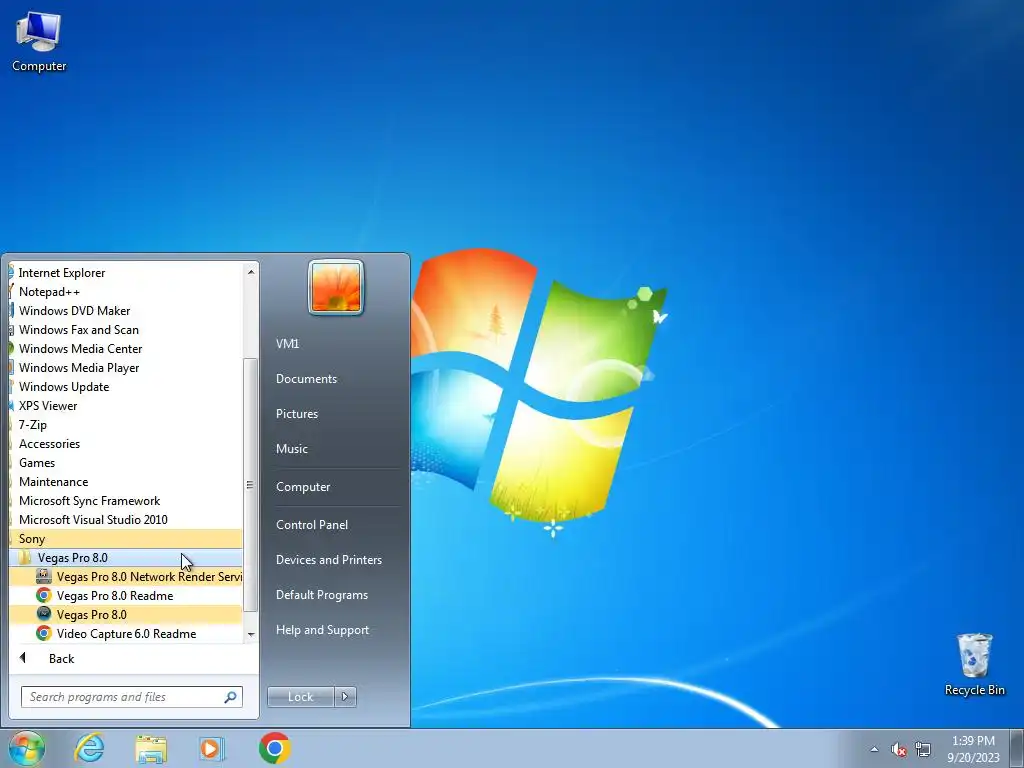The width and height of the screenshot is (1024, 768).
Task: Click the Network Render Service icon
Action: click(44, 577)
